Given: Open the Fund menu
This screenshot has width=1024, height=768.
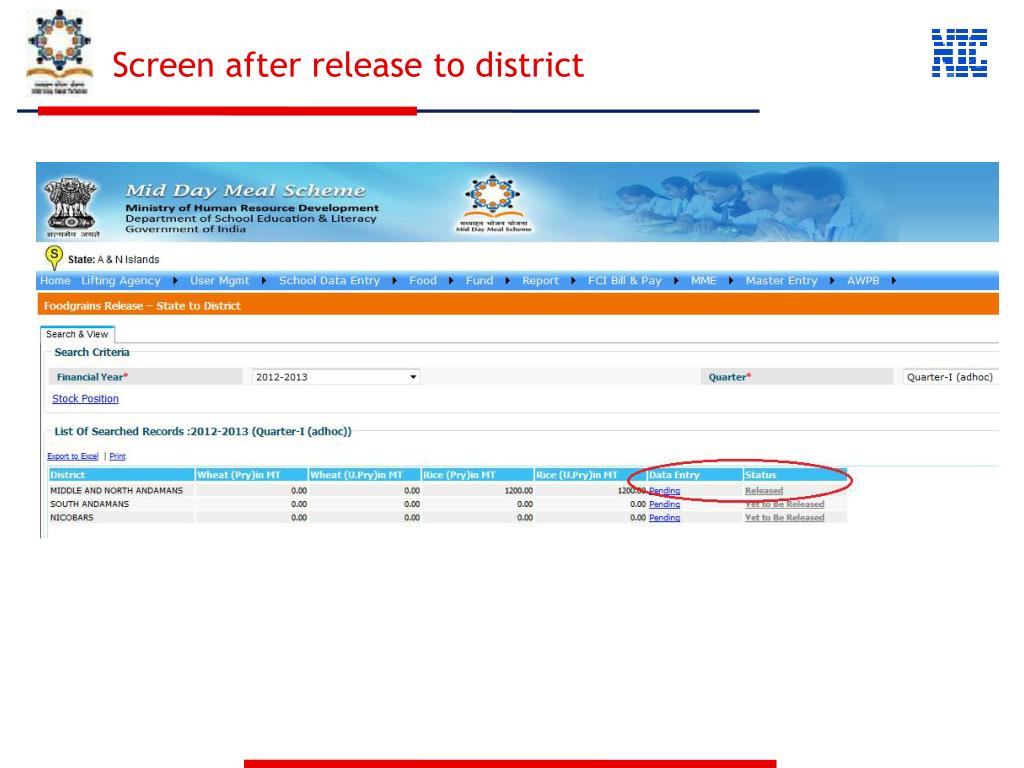Looking at the screenshot, I should pyautogui.click(x=479, y=280).
